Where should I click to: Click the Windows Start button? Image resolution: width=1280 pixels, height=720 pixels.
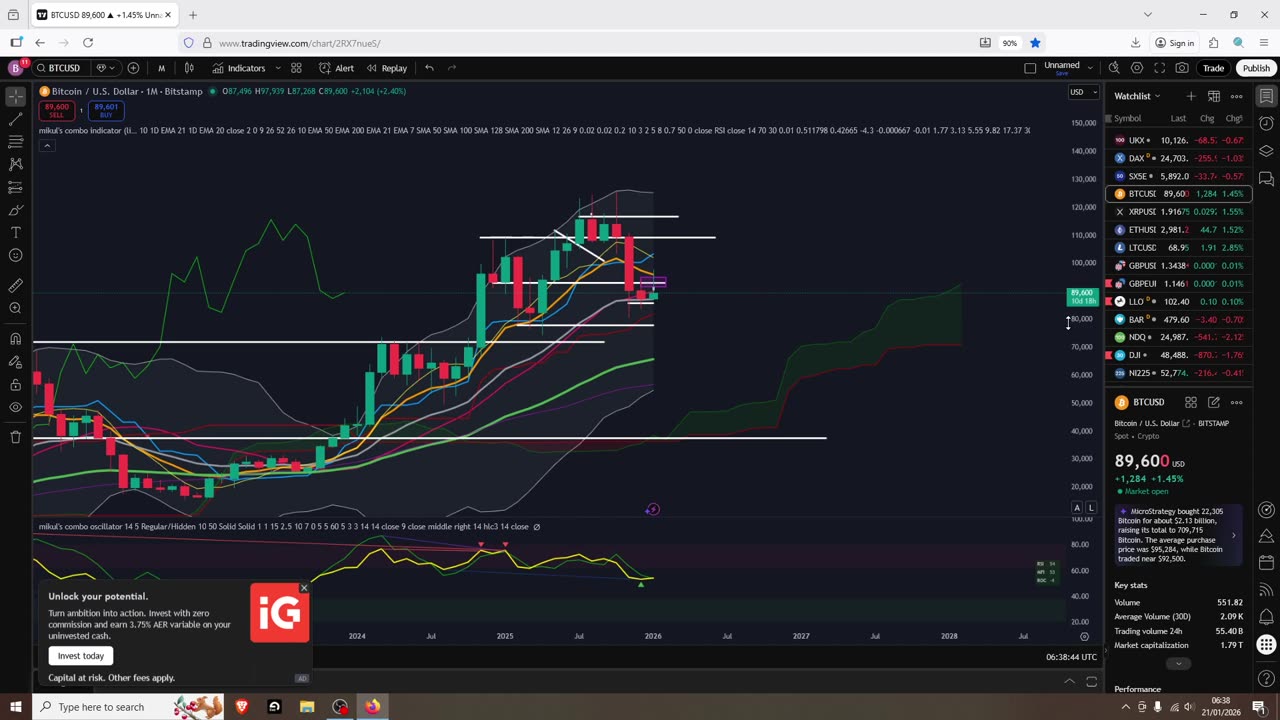click(15, 707)
